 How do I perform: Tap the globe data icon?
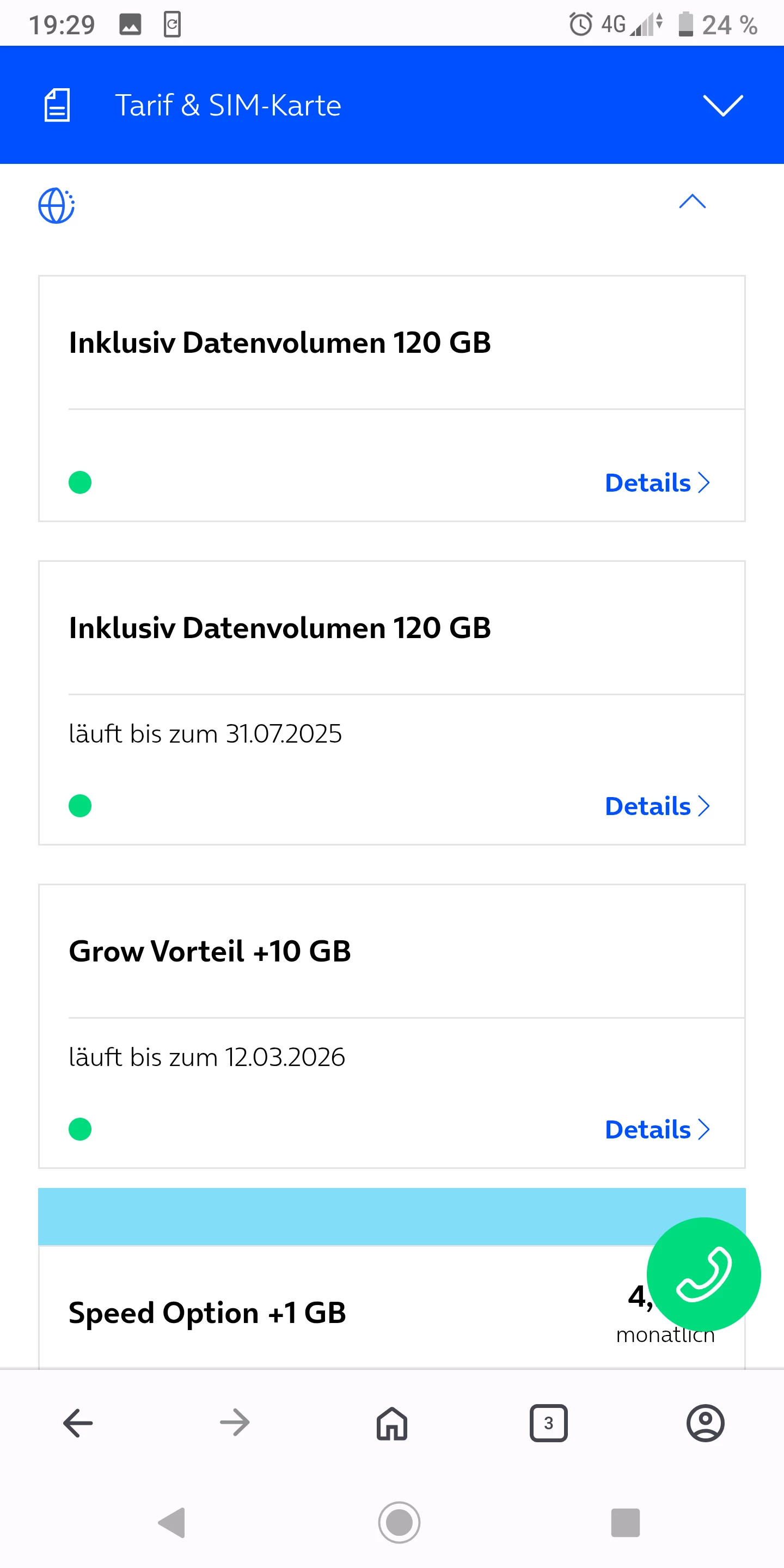57,206
